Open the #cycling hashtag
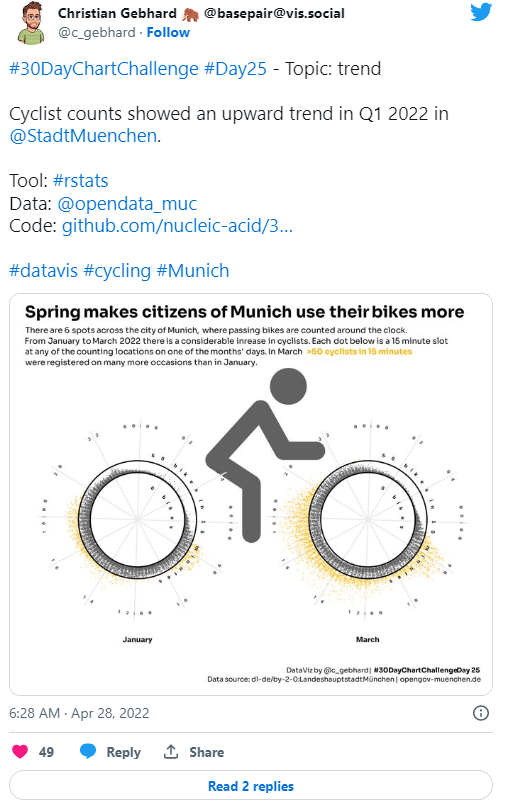Viewport: 505px width, 811px height. click(117, 271)
